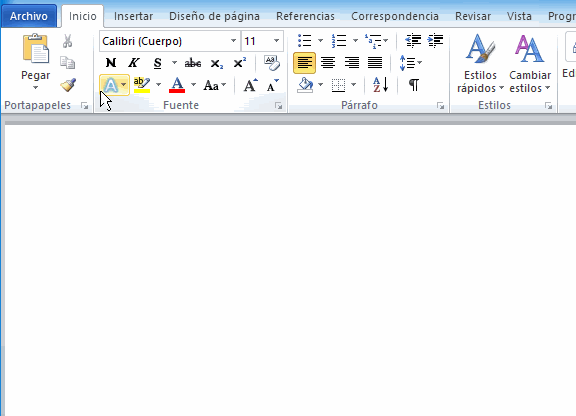The width and height of the screenshot is (576, 416).
Task: Toggle show paragraph marks pilcrow
Action: click(x=414, y=85)
